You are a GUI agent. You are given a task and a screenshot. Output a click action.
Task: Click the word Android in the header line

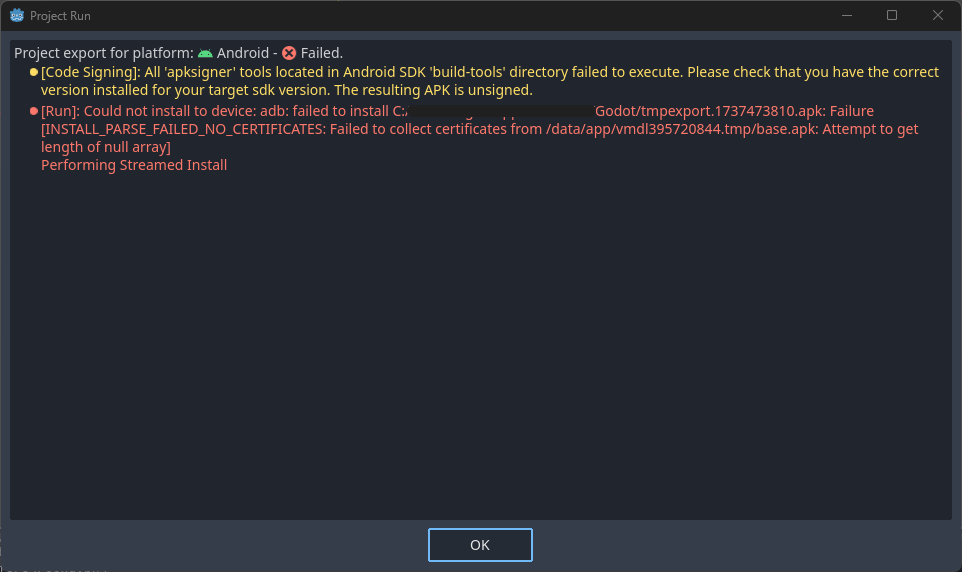243,53
